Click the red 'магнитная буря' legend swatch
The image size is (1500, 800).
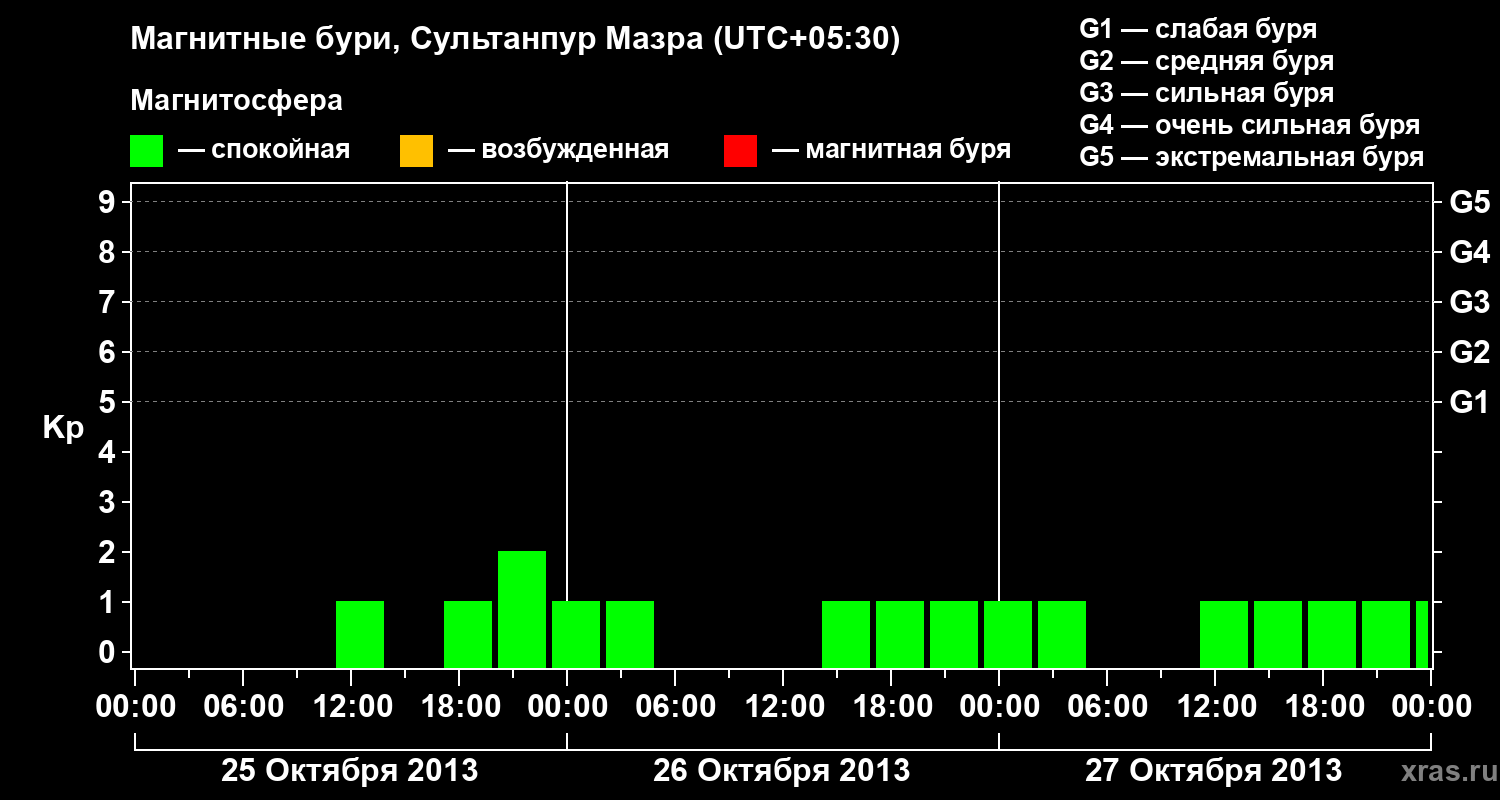click(x=740, y=151)
